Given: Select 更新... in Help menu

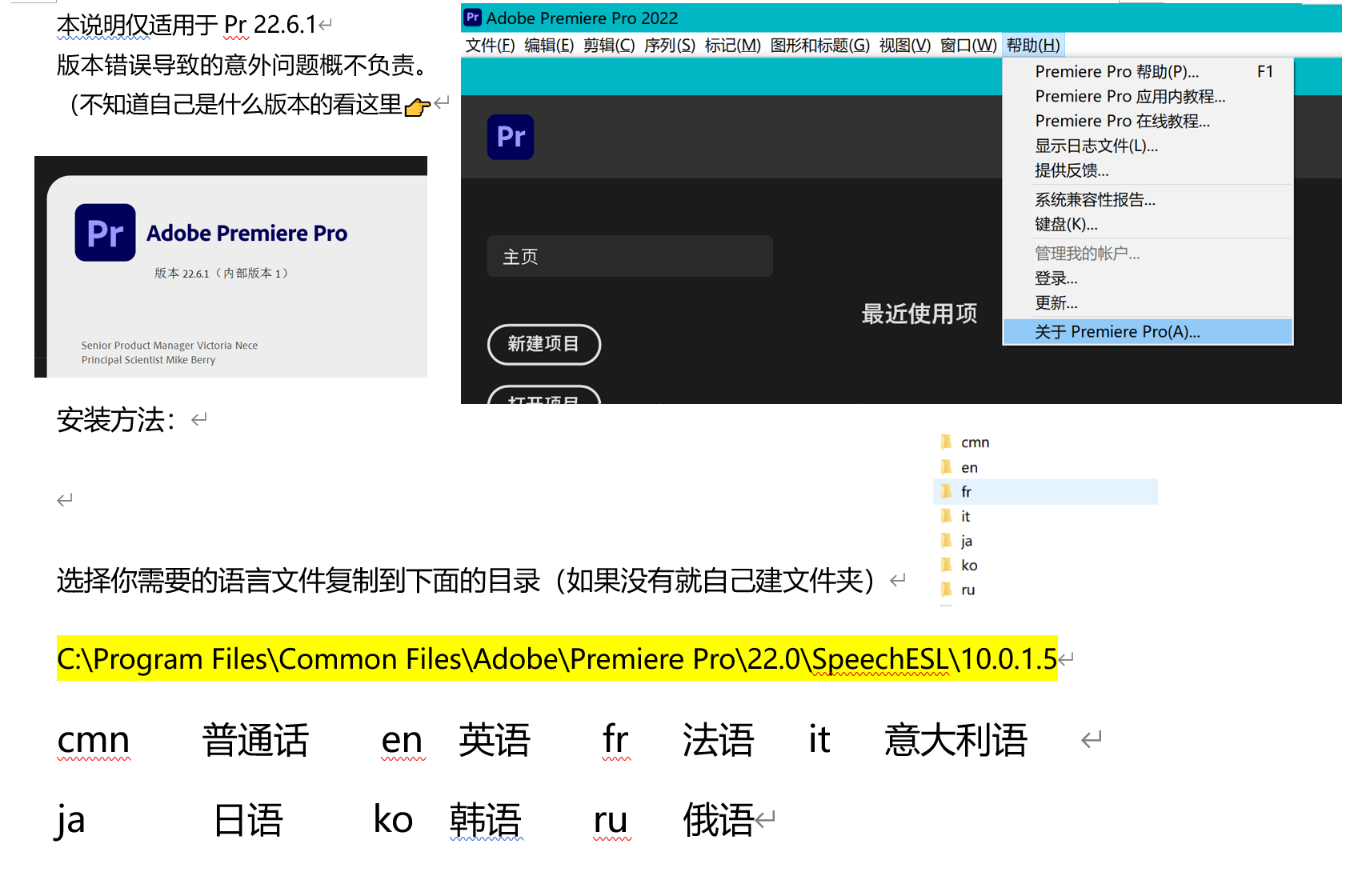Looking at the screenshot, I should click(x=1148, y=303).
